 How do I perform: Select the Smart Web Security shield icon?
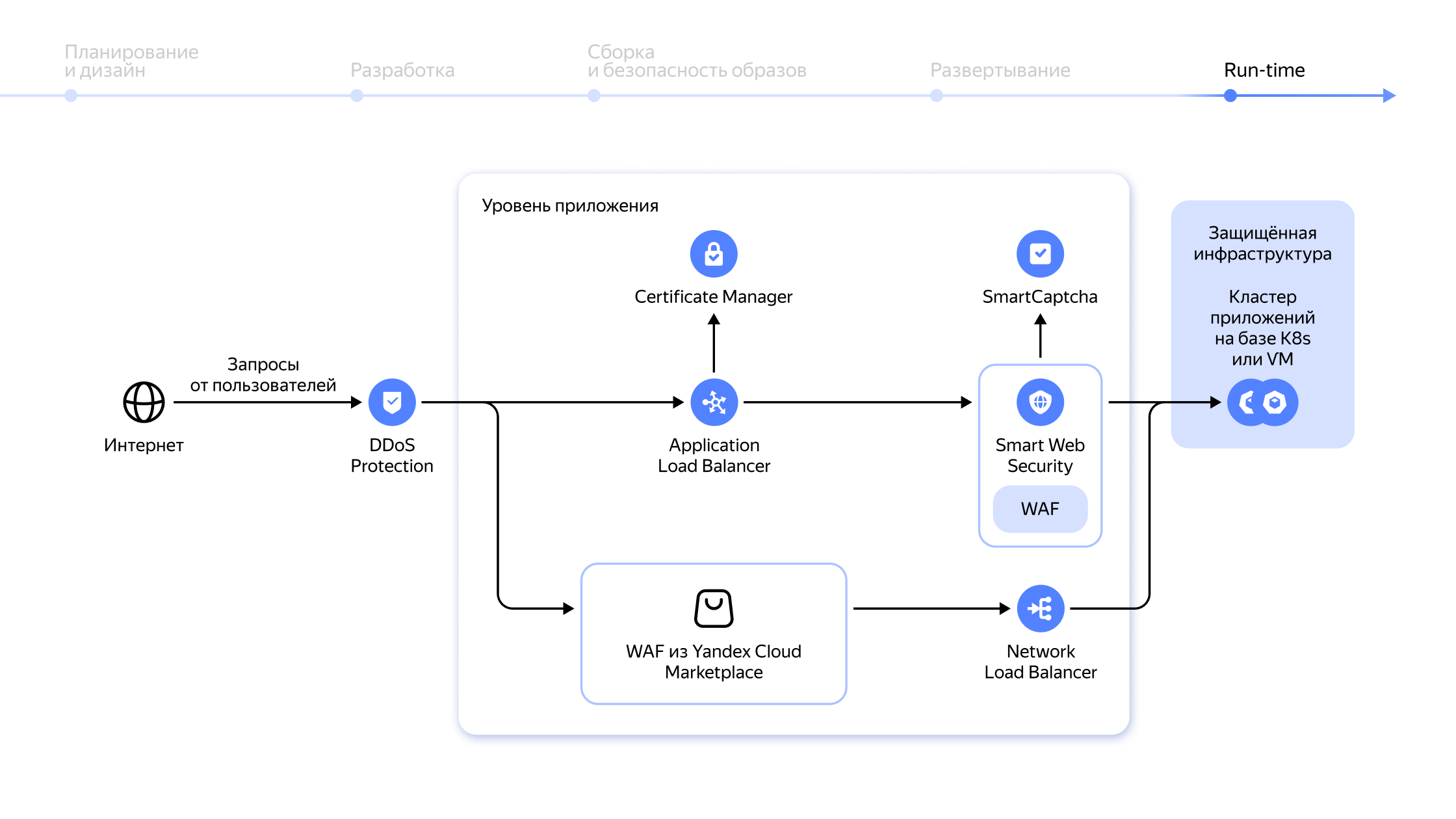[1040, 402]
